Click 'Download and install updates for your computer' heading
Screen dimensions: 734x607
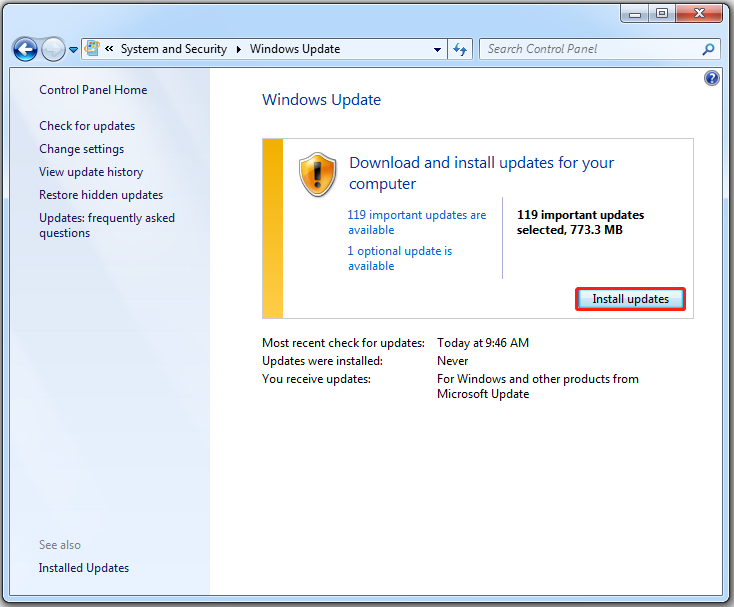point(481,173)
